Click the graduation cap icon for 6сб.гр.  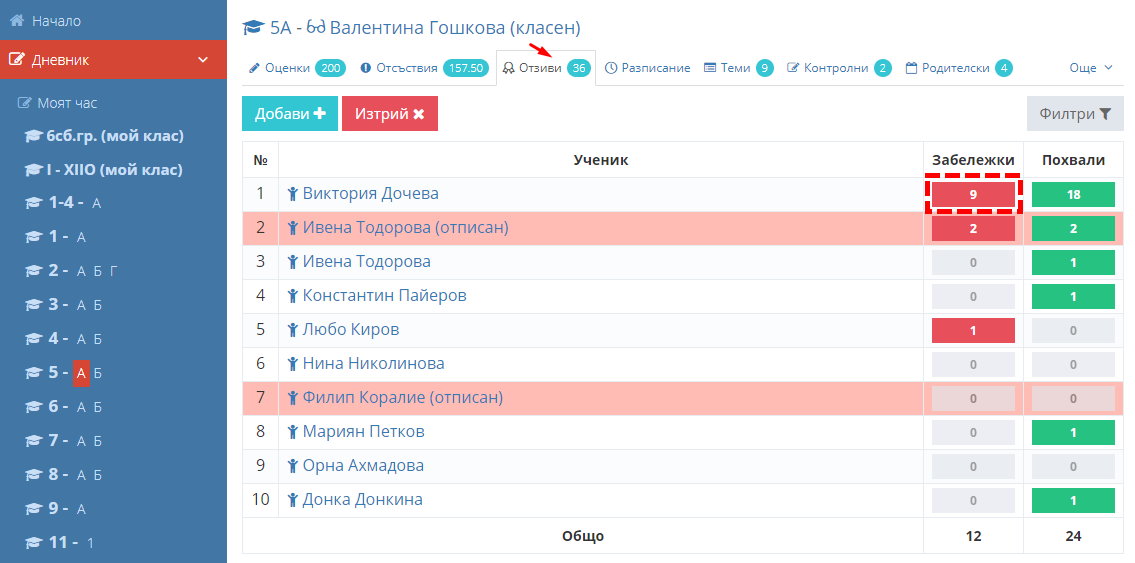click(x=33, y=136)
